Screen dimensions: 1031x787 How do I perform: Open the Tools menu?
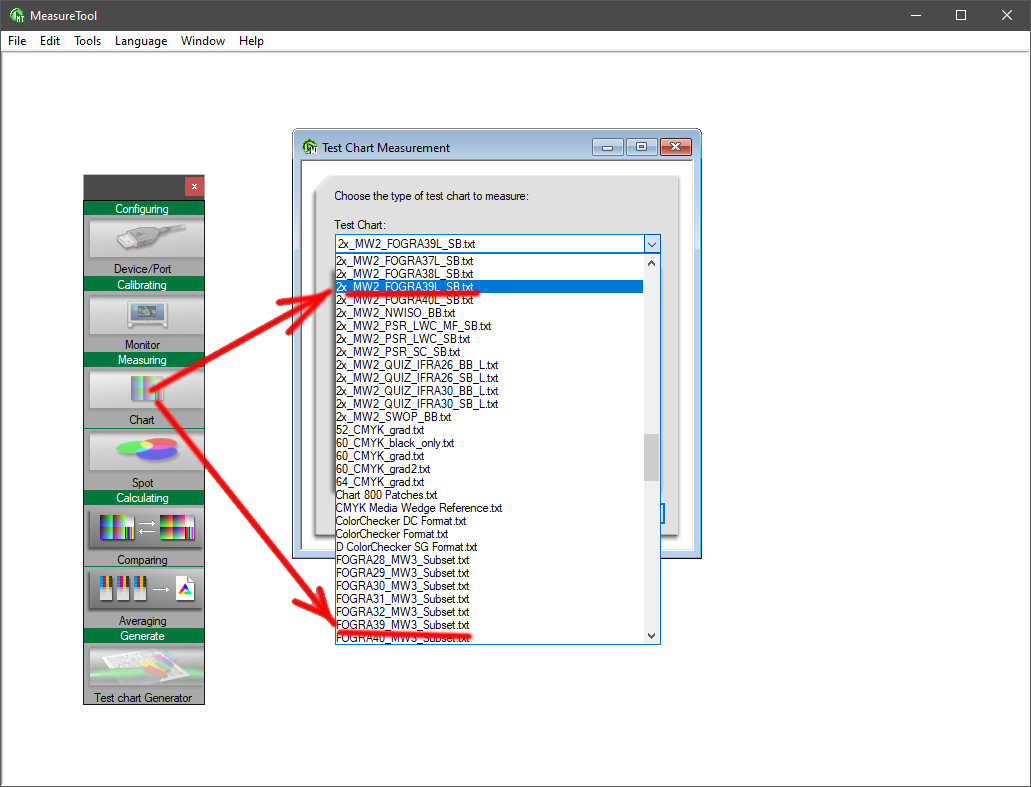(x=87, y=41)
